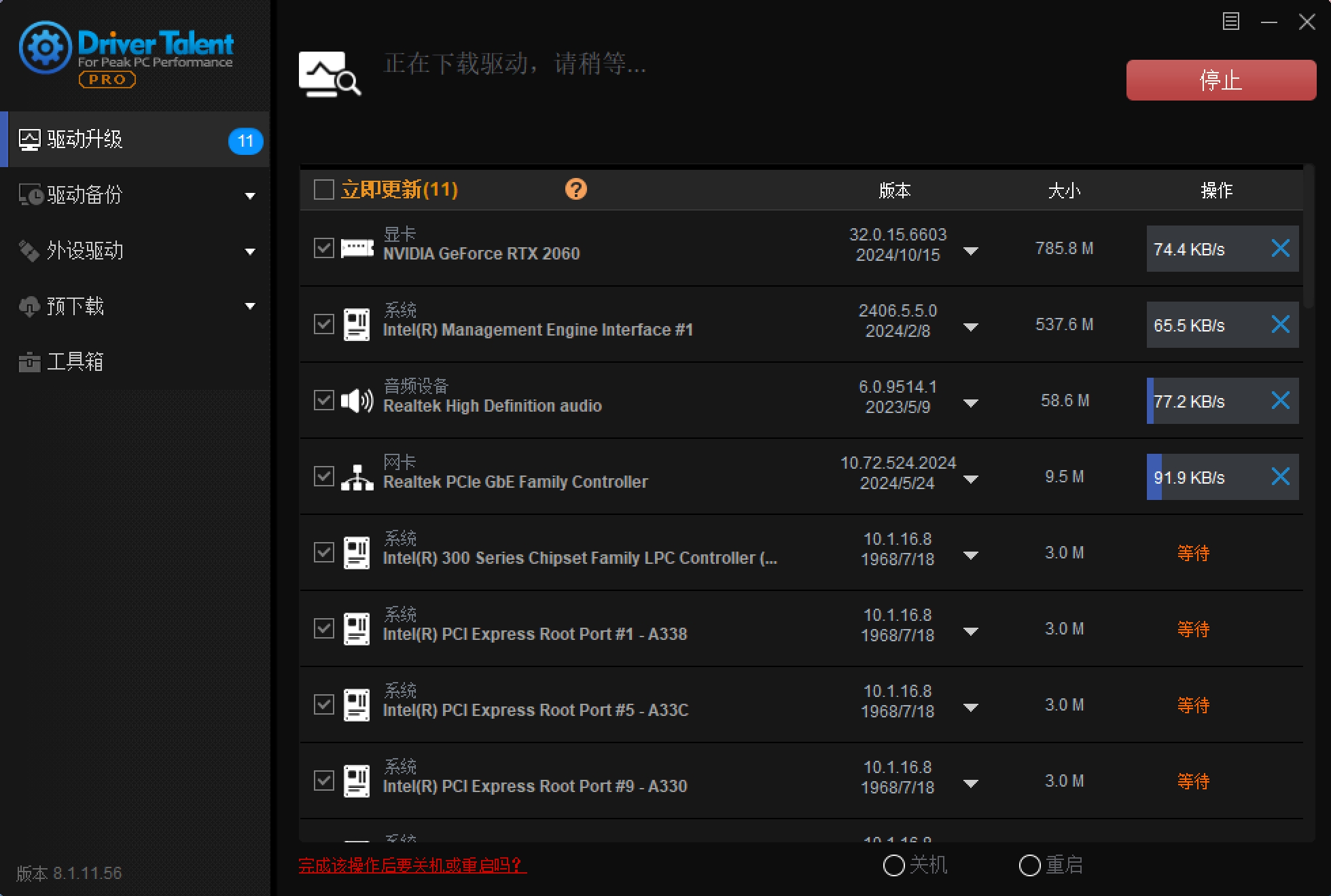The image size is (1331, 896).
Task: Open the help question mark icon
Action: click(x=575, y=190)
